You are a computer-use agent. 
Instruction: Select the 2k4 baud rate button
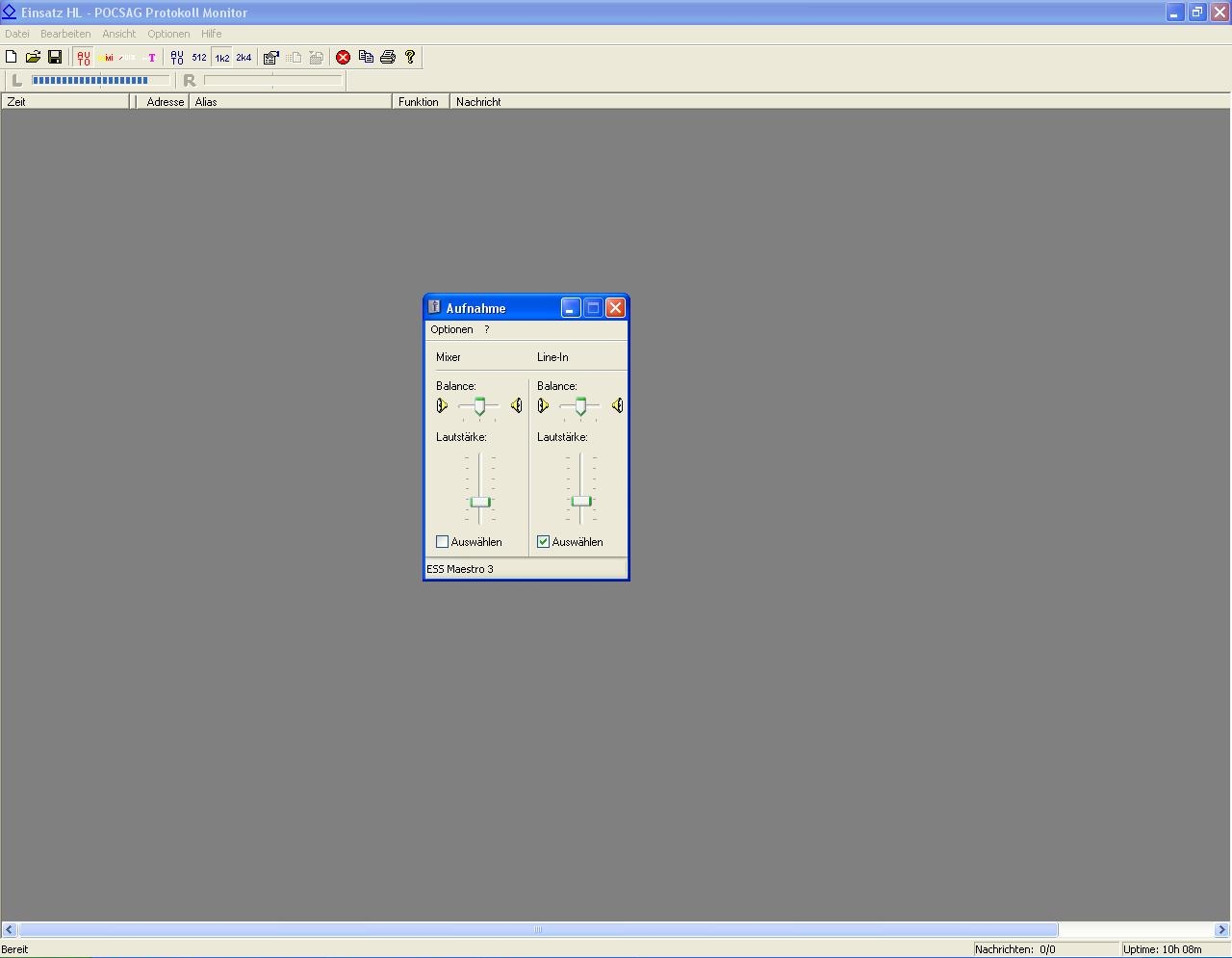point(244,58)
